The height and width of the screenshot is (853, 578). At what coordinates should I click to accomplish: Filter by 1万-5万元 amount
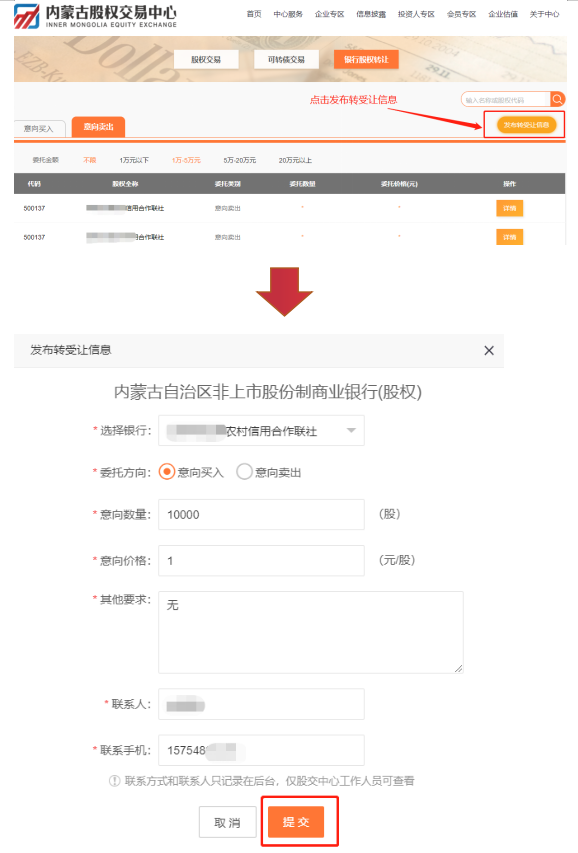coord(186,160)
